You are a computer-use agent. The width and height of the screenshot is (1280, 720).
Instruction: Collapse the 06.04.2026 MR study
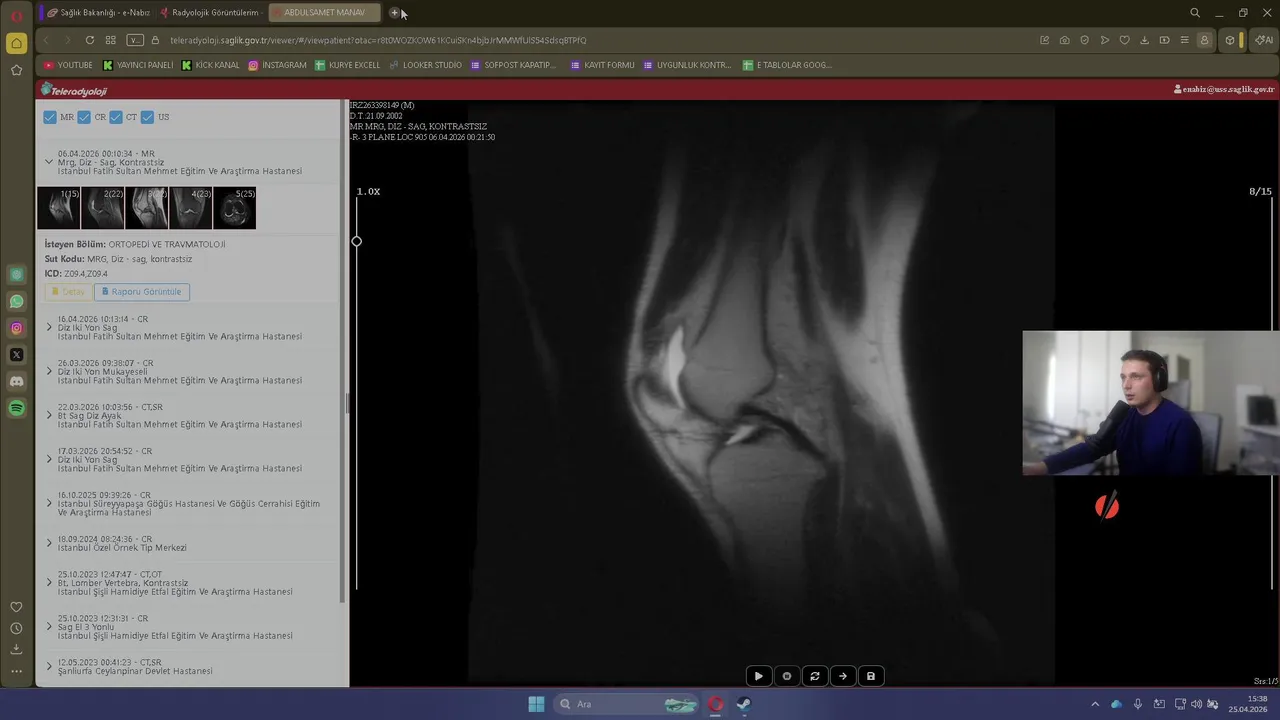[49, 162]
